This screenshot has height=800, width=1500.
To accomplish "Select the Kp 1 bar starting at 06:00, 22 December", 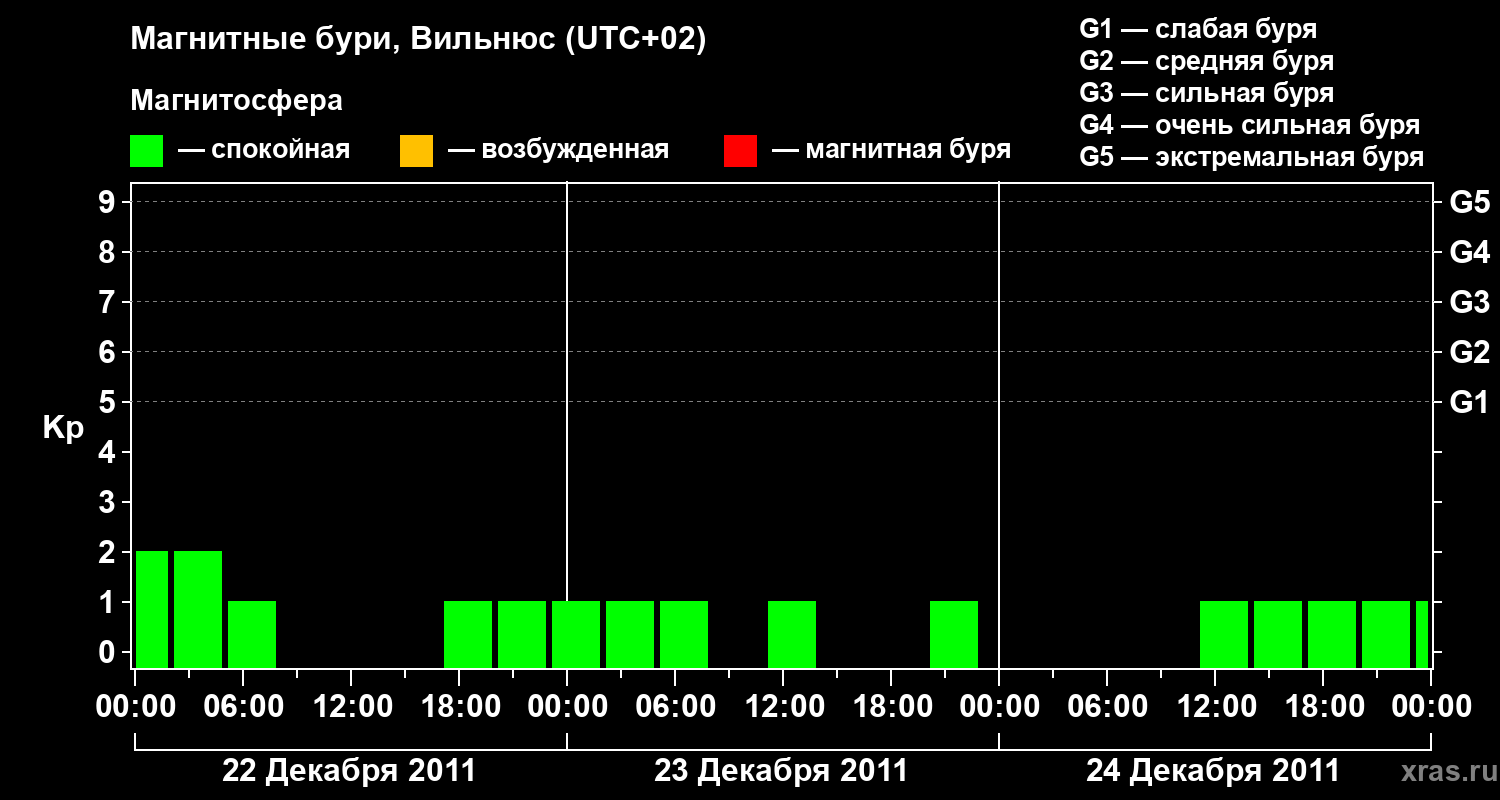I will coord(252,634).
